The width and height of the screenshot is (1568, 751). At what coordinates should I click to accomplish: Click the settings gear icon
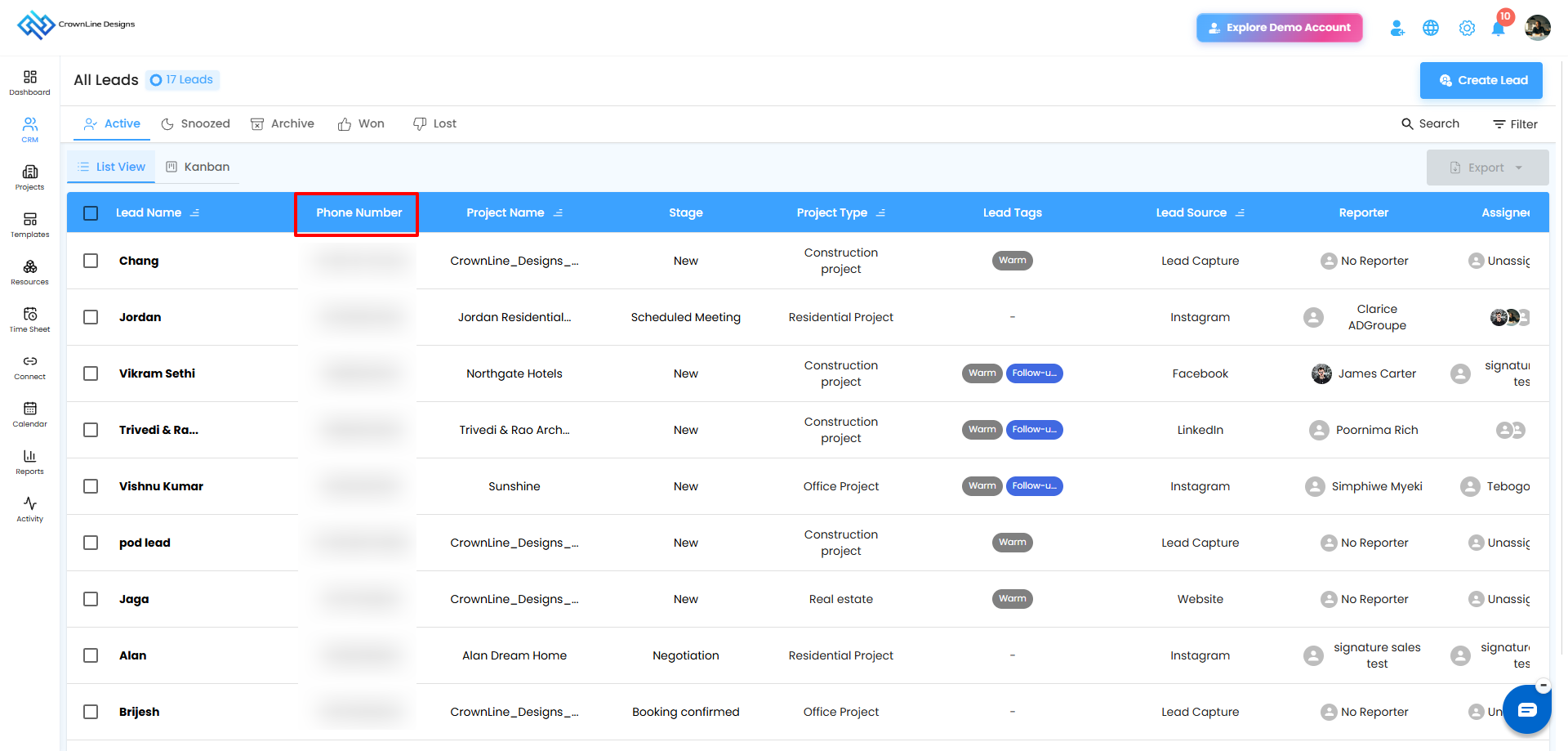(x=1467, y=28)
